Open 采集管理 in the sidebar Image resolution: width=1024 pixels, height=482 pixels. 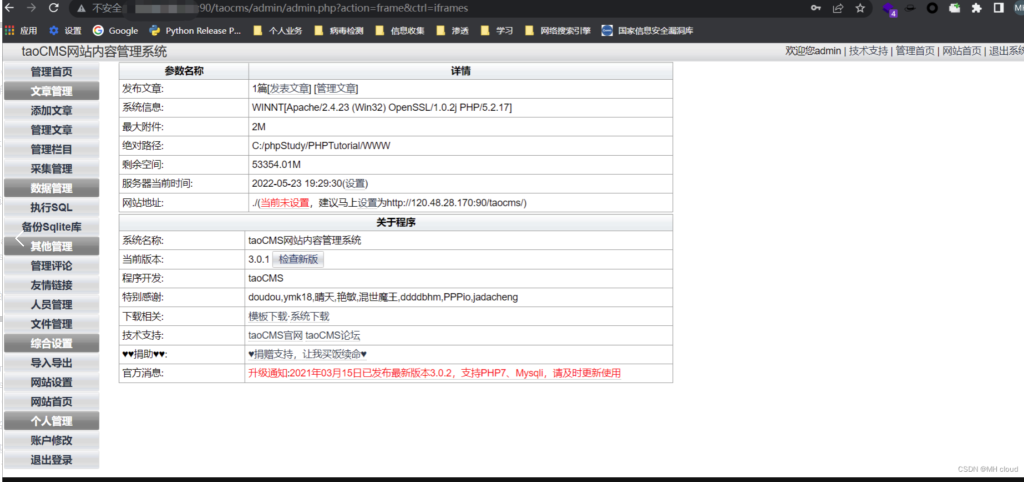52,169
